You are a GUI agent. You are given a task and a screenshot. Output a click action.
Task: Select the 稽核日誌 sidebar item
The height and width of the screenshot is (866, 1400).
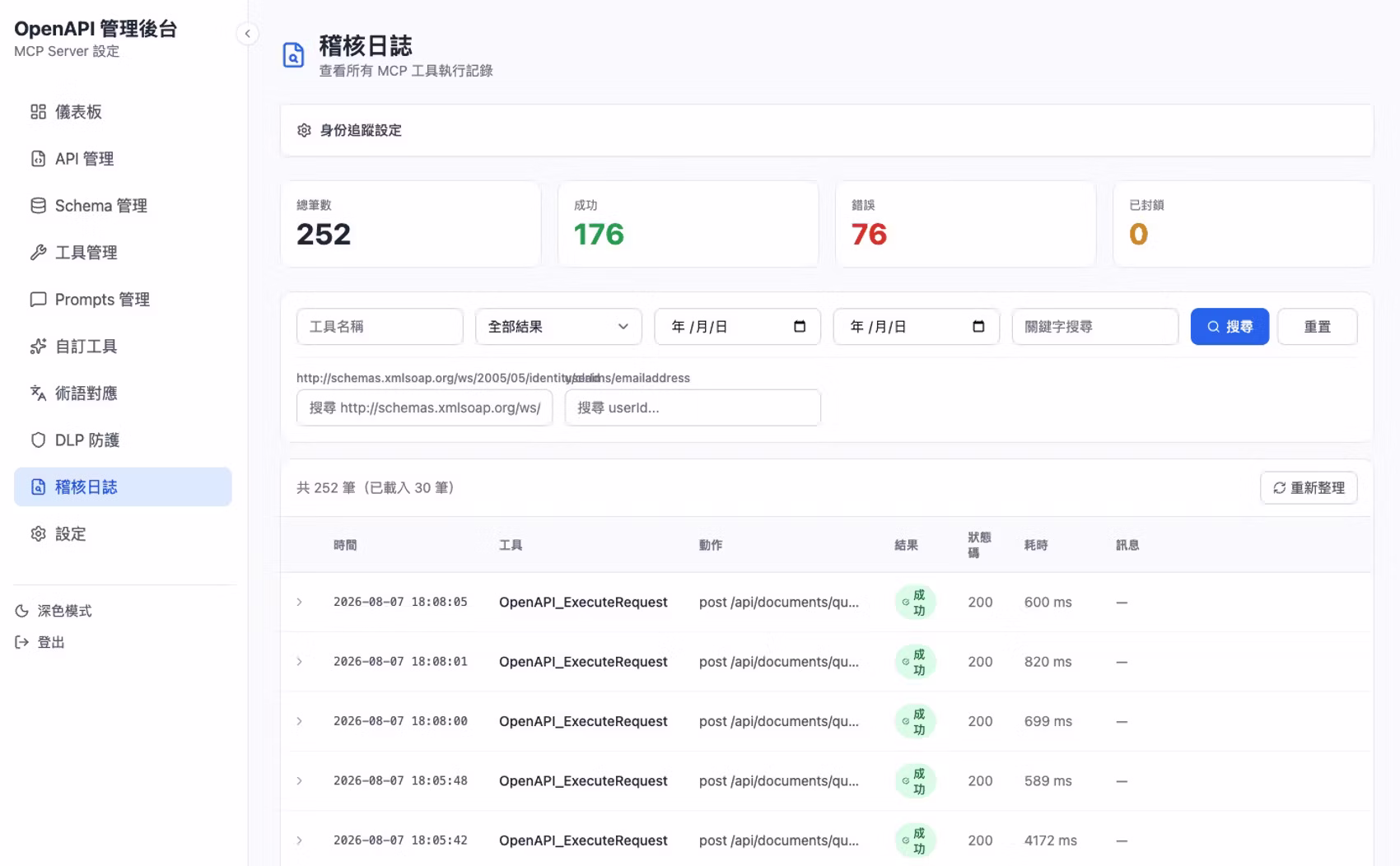(123, 487)
